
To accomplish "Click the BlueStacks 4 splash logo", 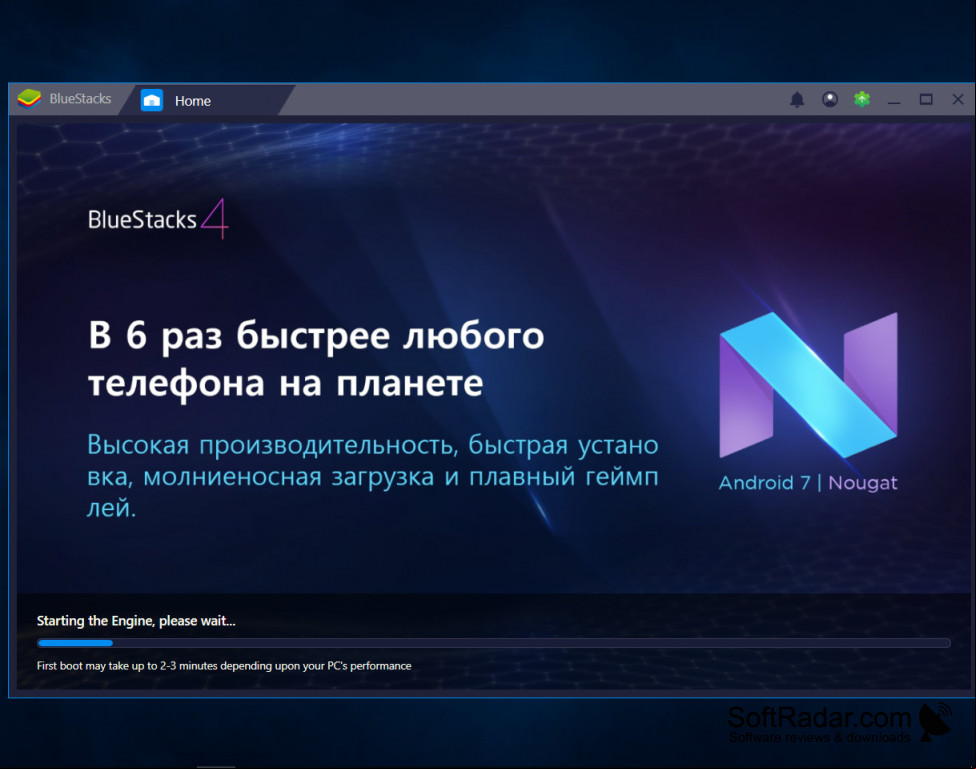I will click(x=158, y=219).
